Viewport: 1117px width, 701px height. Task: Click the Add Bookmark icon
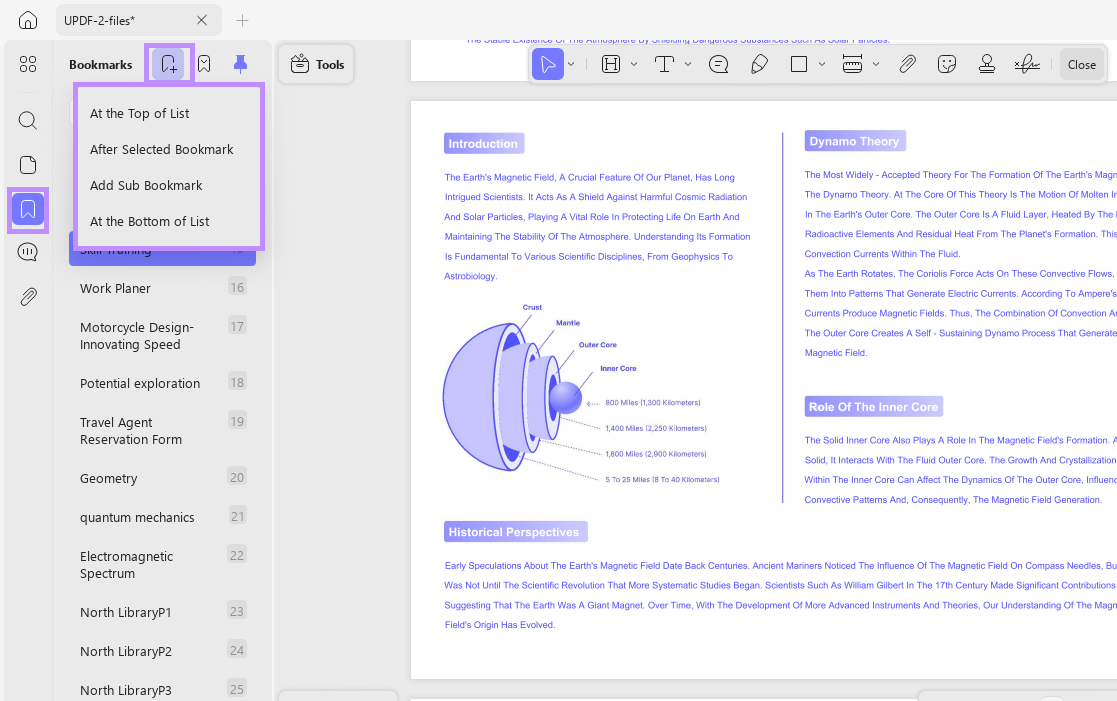click(x=168, y=65)
